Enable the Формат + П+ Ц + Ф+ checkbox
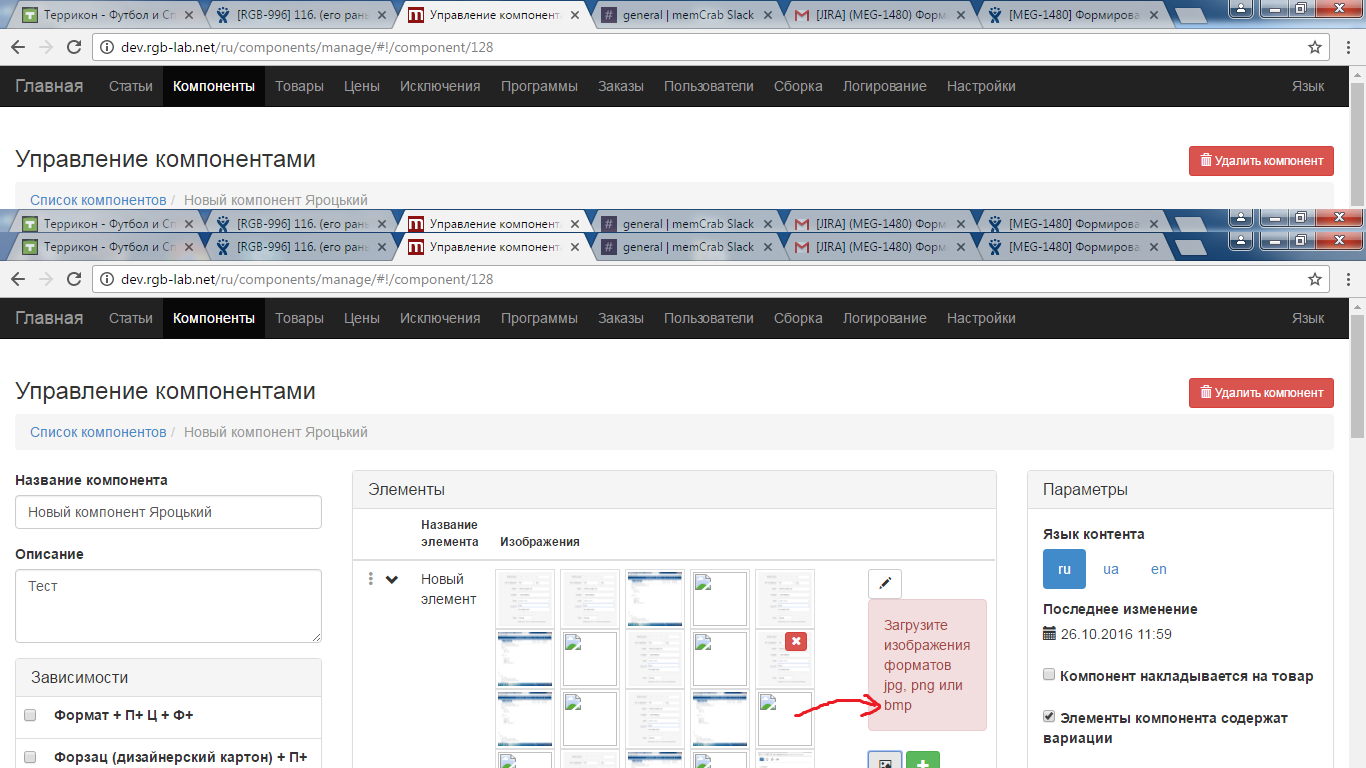Image resolution: width=1366 pixels, height=768 pixels. [30, 716]
